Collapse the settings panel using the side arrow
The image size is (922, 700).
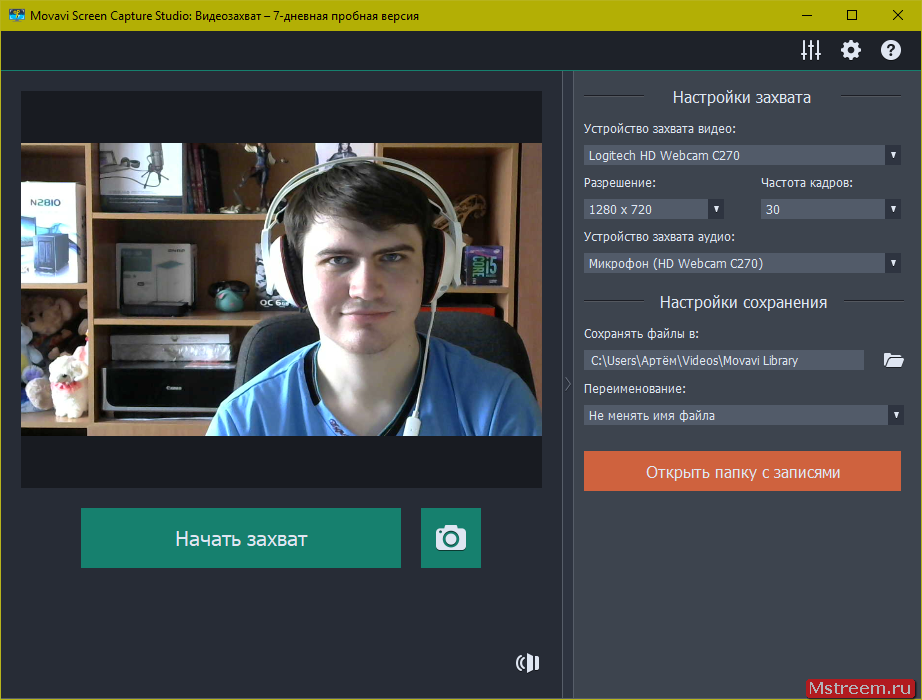568,384
